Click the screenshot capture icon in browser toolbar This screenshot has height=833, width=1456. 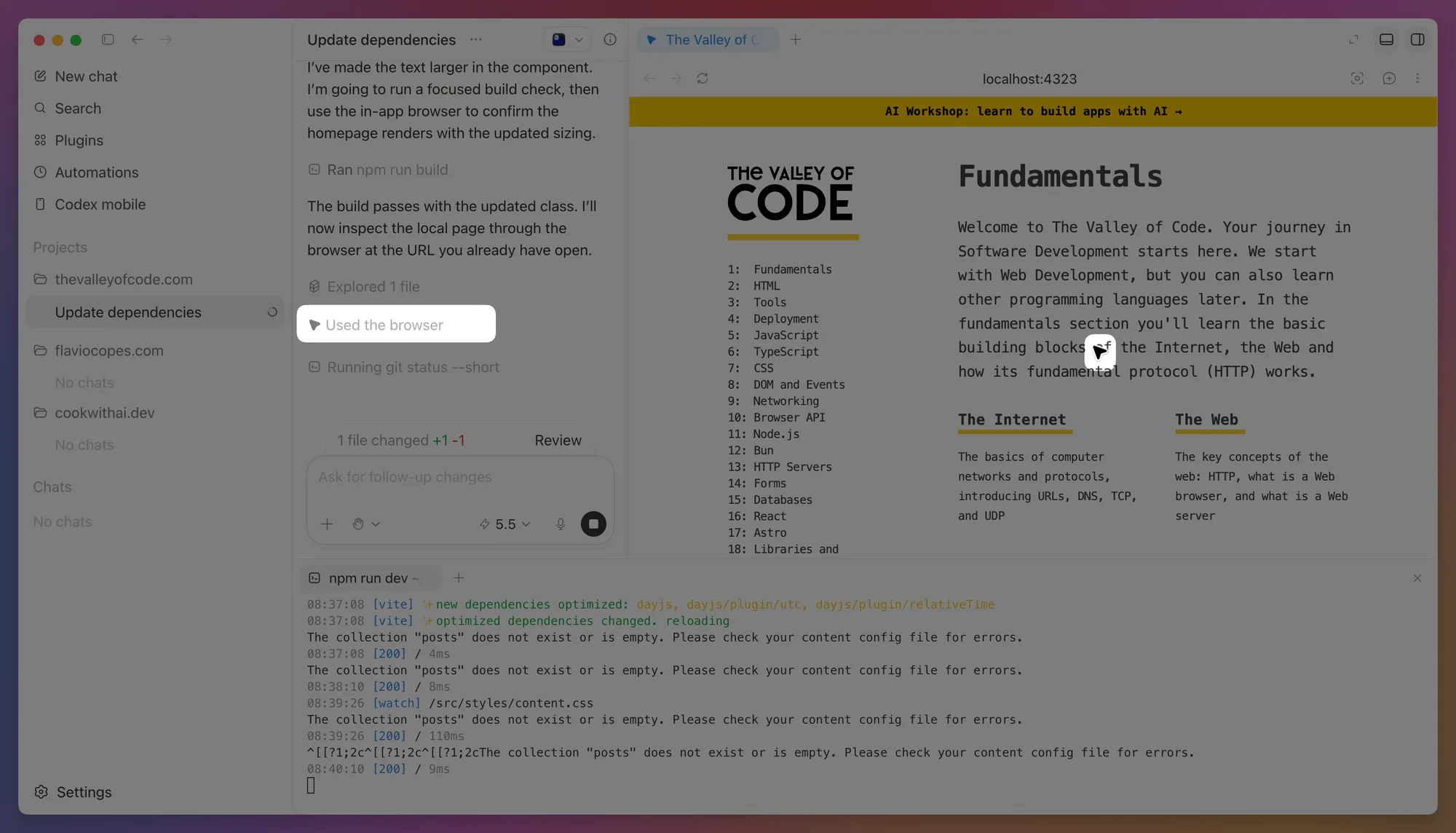click(1357, 79)
